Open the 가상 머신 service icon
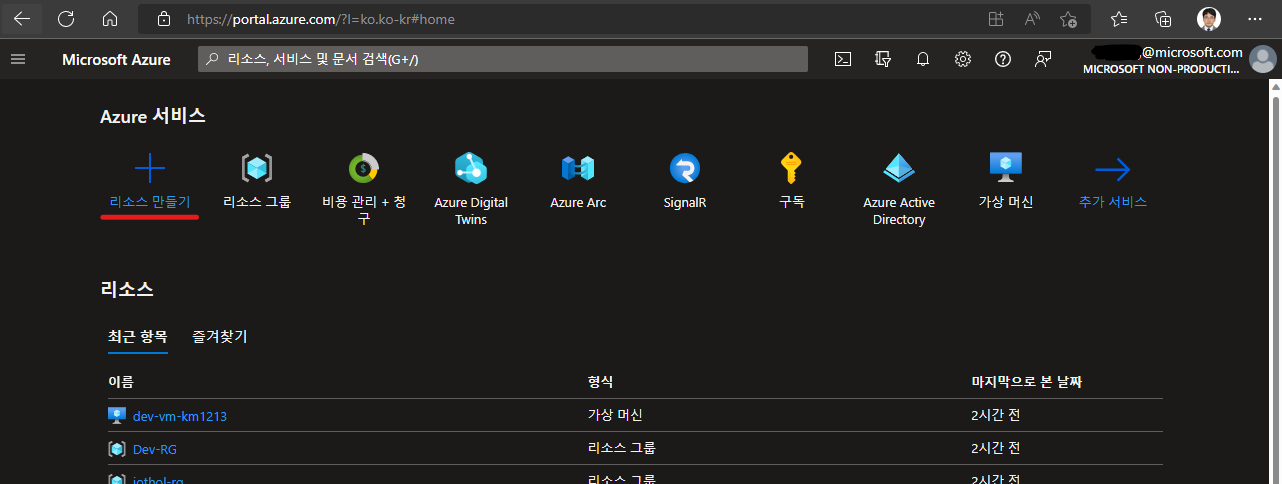The height and width of the screenshot is (484, 1282). 1005,168
